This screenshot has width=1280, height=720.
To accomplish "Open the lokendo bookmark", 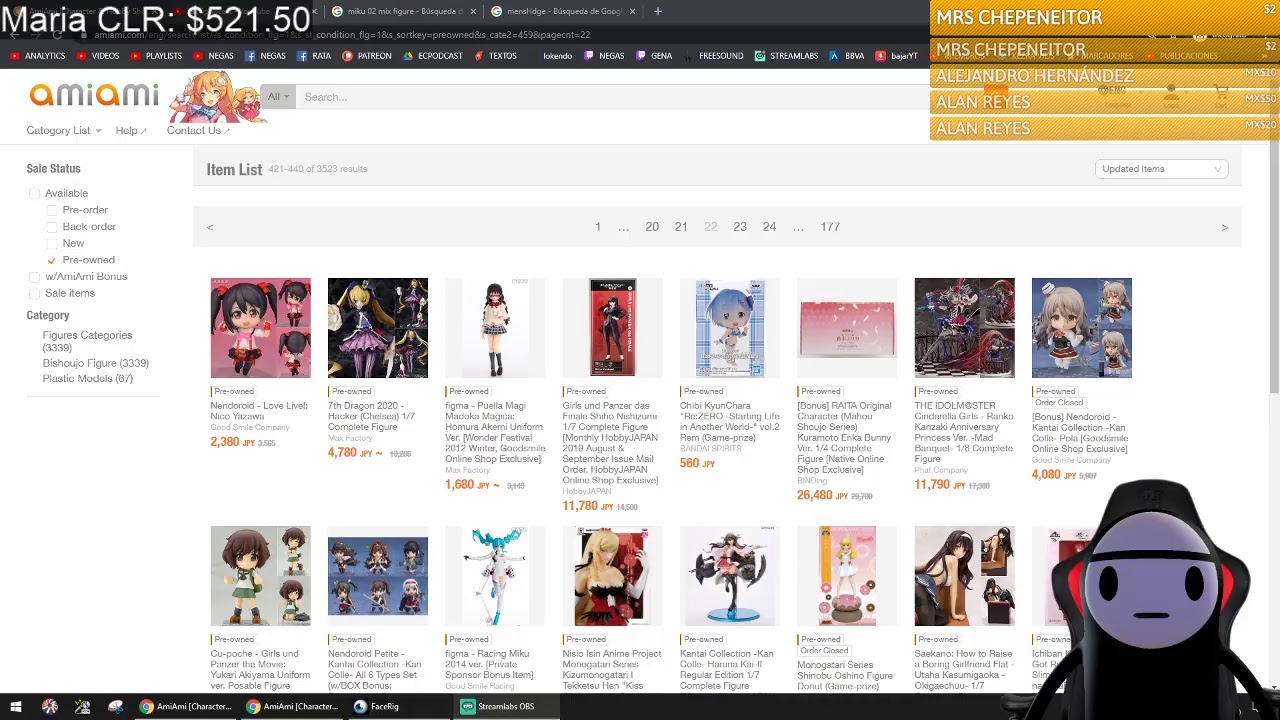I will (557, 56).
